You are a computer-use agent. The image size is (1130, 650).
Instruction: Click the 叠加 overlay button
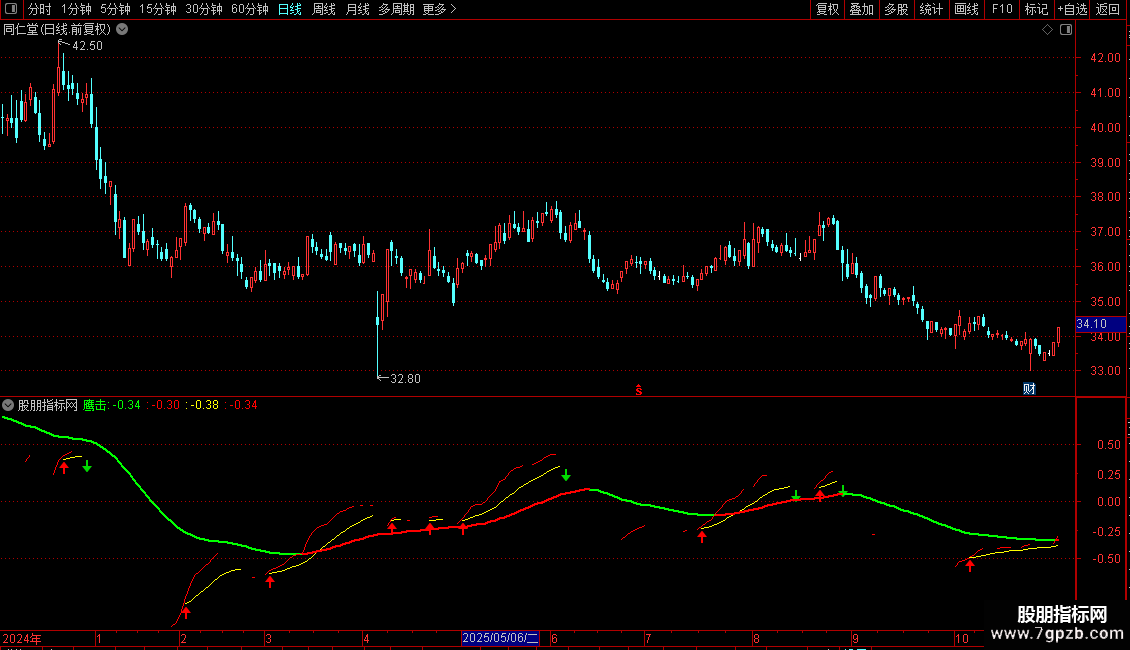click(861, 9)
